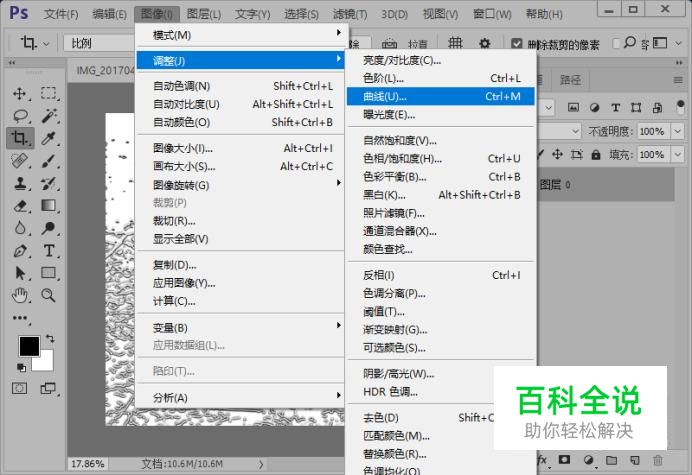Select the Lasso tool
The height and width of the screenshot is (475, 692).
pyautogui.click(x=20, y=116)
